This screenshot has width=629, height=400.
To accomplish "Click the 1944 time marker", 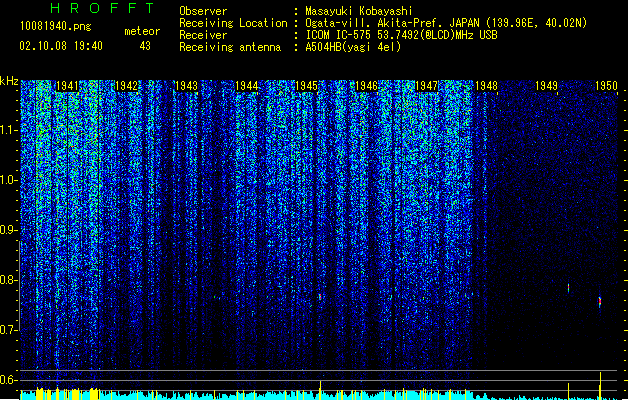I will tap(246, 86).
